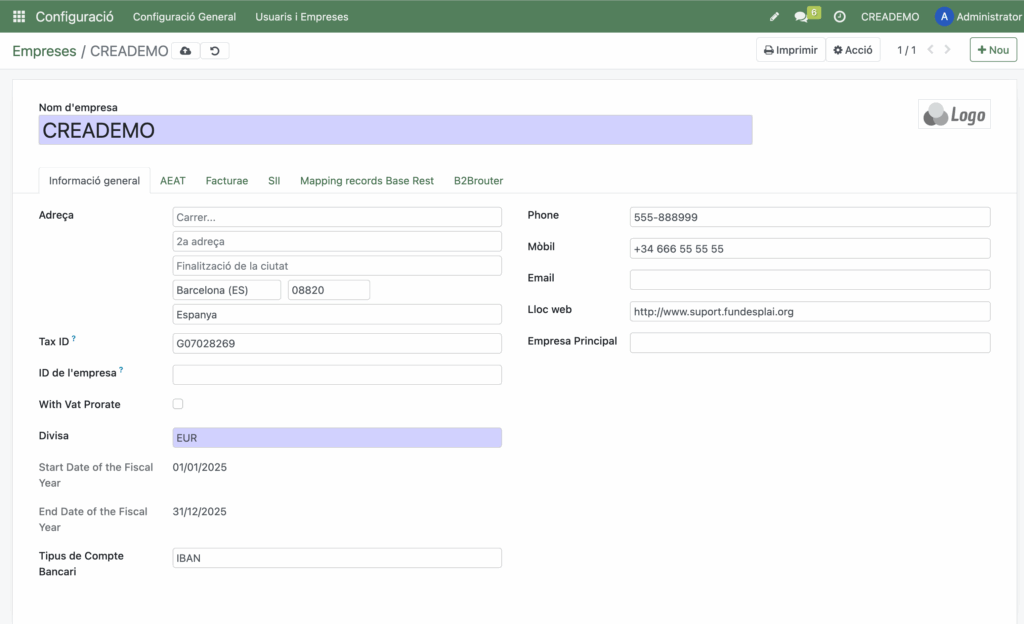Open the Usuaris i Empreses menu
Image resolution: width=1024 pixels, height=624 pixels.
302,17
